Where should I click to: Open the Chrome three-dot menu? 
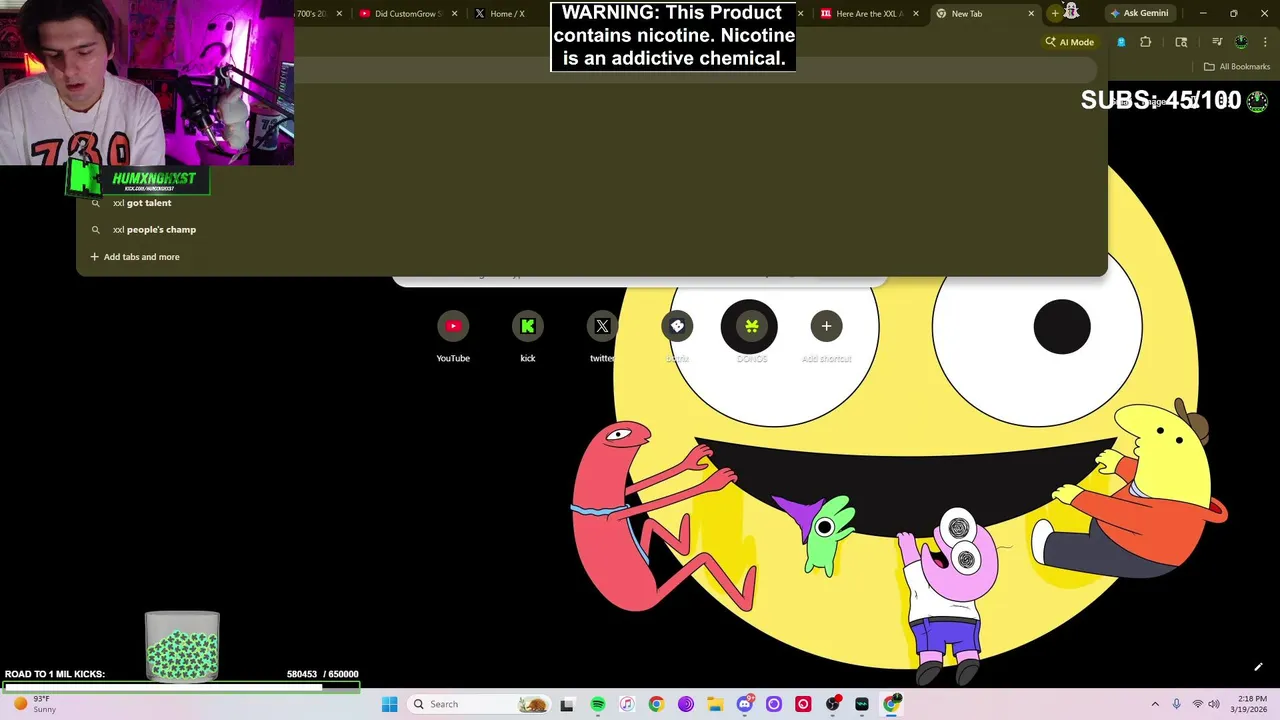[x=1265, y=42]
